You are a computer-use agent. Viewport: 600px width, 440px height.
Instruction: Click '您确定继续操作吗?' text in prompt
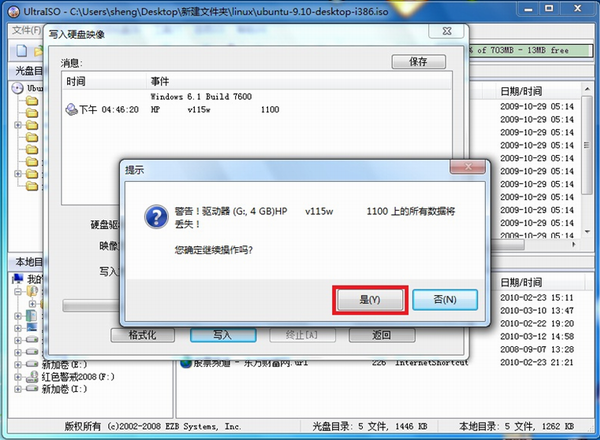click(x=214, y=250)
